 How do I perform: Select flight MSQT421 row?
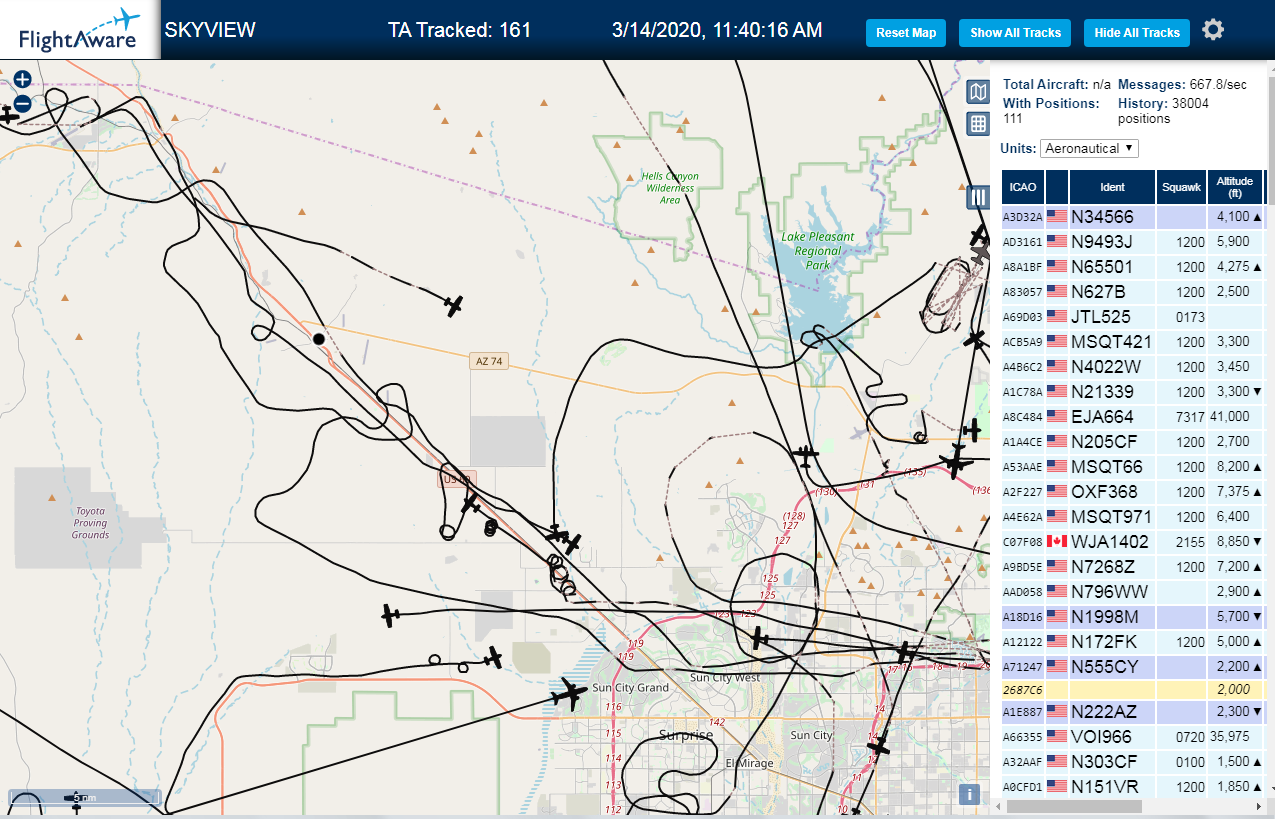[x=1133, y=342]
